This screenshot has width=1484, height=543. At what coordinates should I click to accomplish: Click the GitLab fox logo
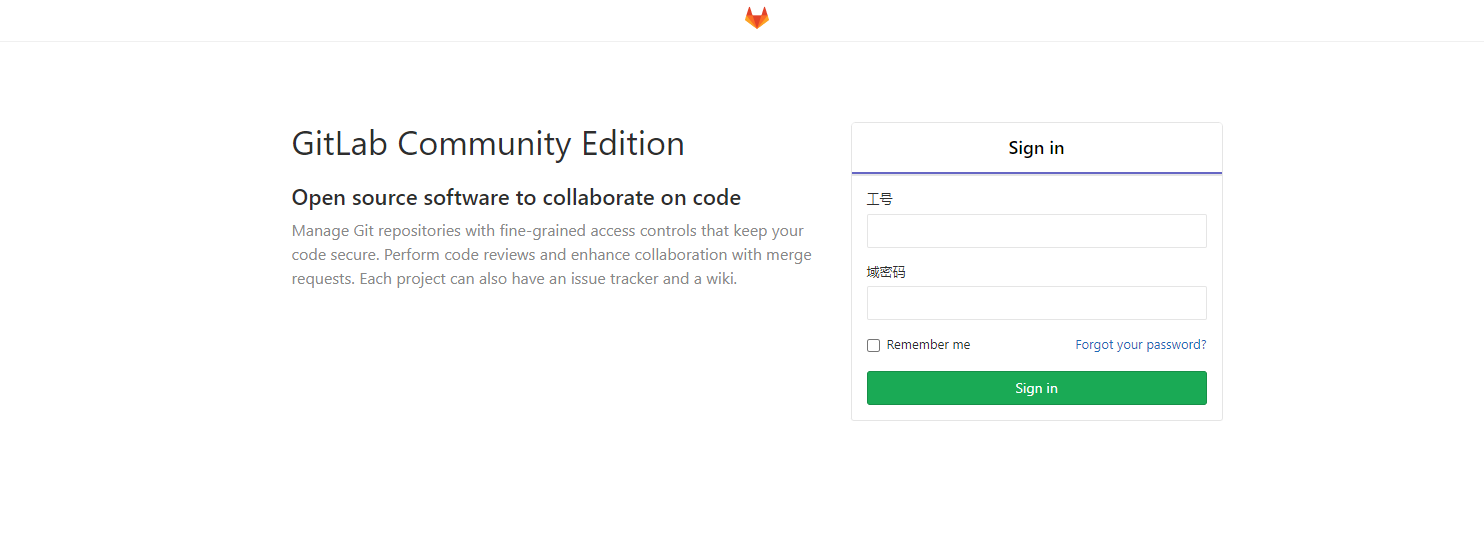756,18
